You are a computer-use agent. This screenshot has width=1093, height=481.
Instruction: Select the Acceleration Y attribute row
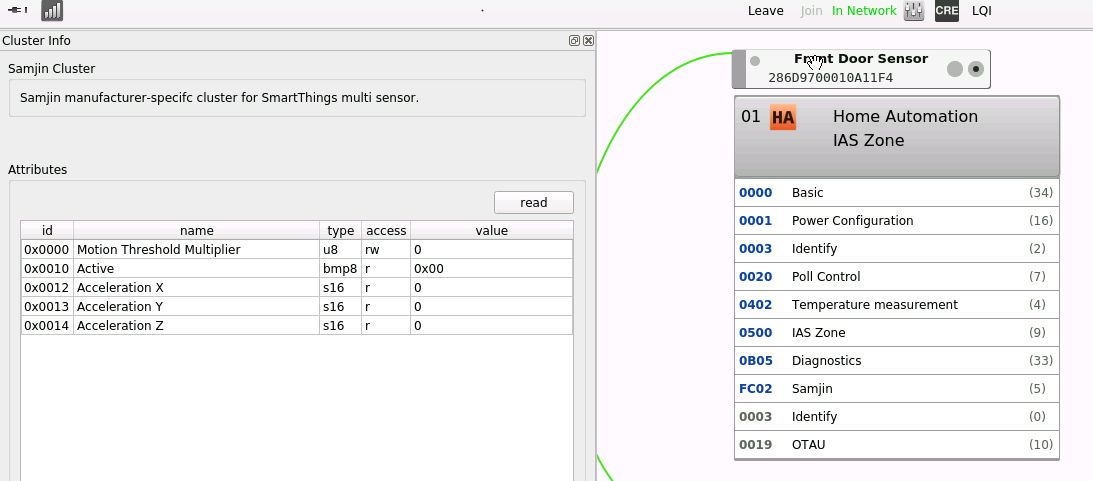point(297,306)
